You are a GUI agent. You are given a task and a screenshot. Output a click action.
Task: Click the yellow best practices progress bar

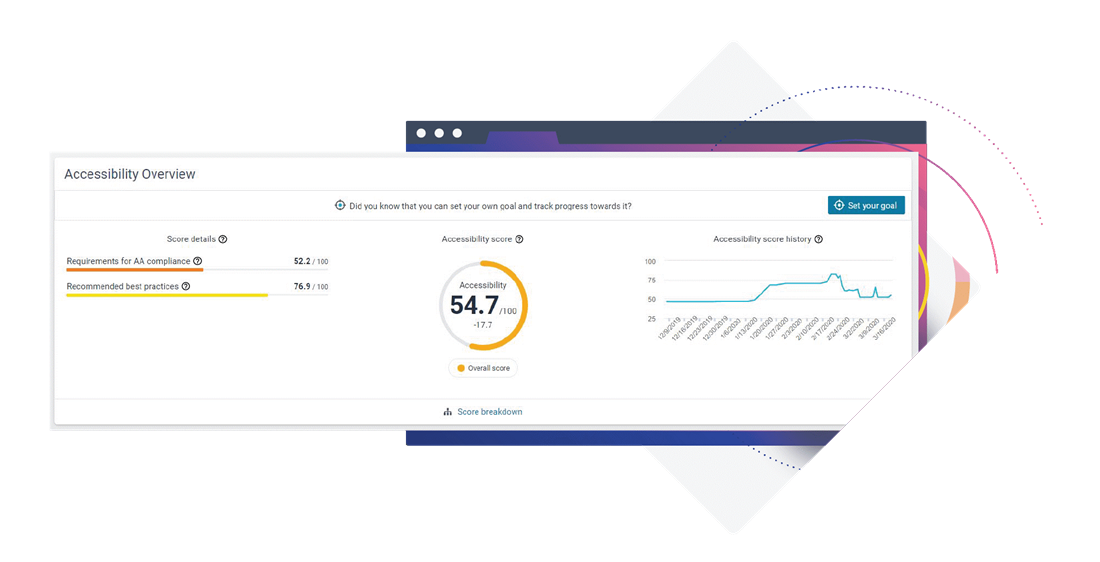tap(166, 295)
